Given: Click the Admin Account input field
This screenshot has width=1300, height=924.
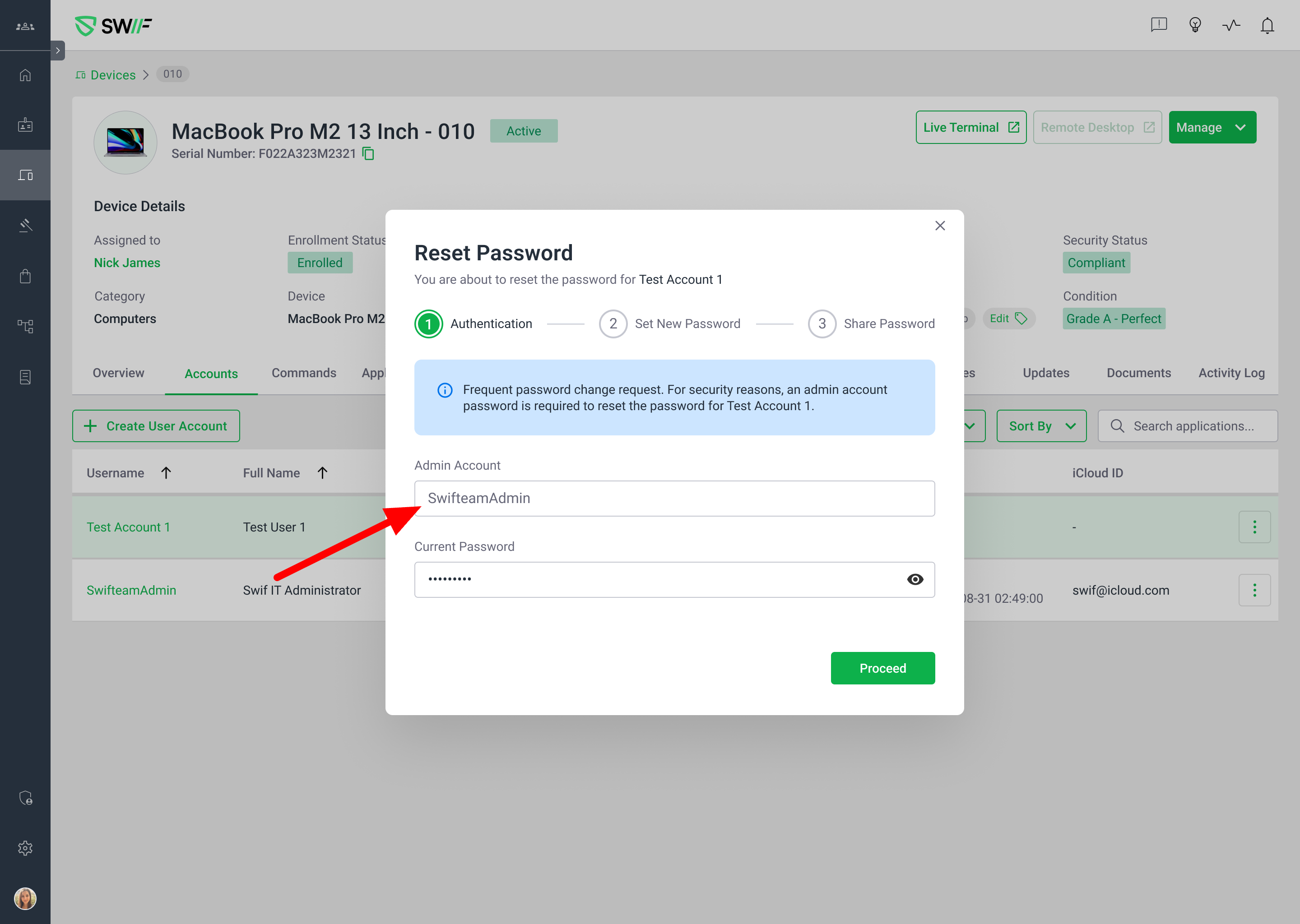Looking at the screenshot, I should pyautogui.click(x=674, y=499).
